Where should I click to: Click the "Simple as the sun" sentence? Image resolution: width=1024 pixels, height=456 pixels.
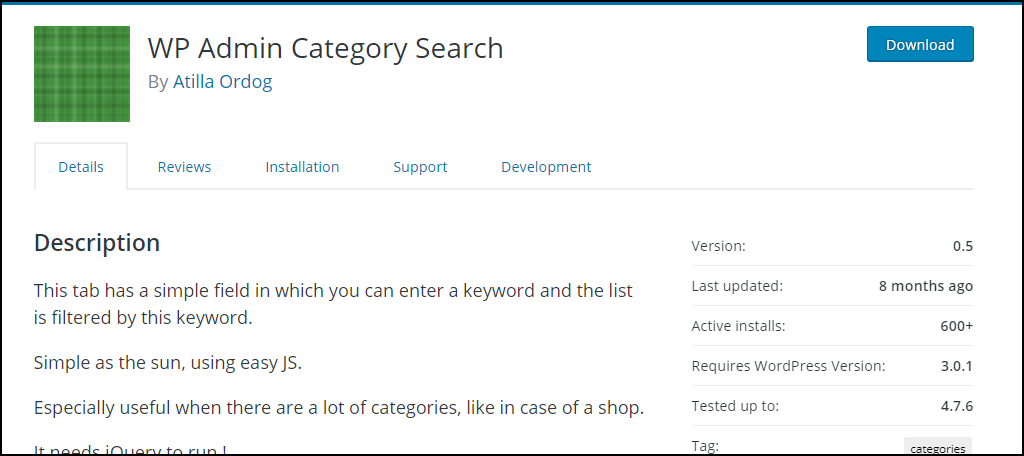point(168,363)
